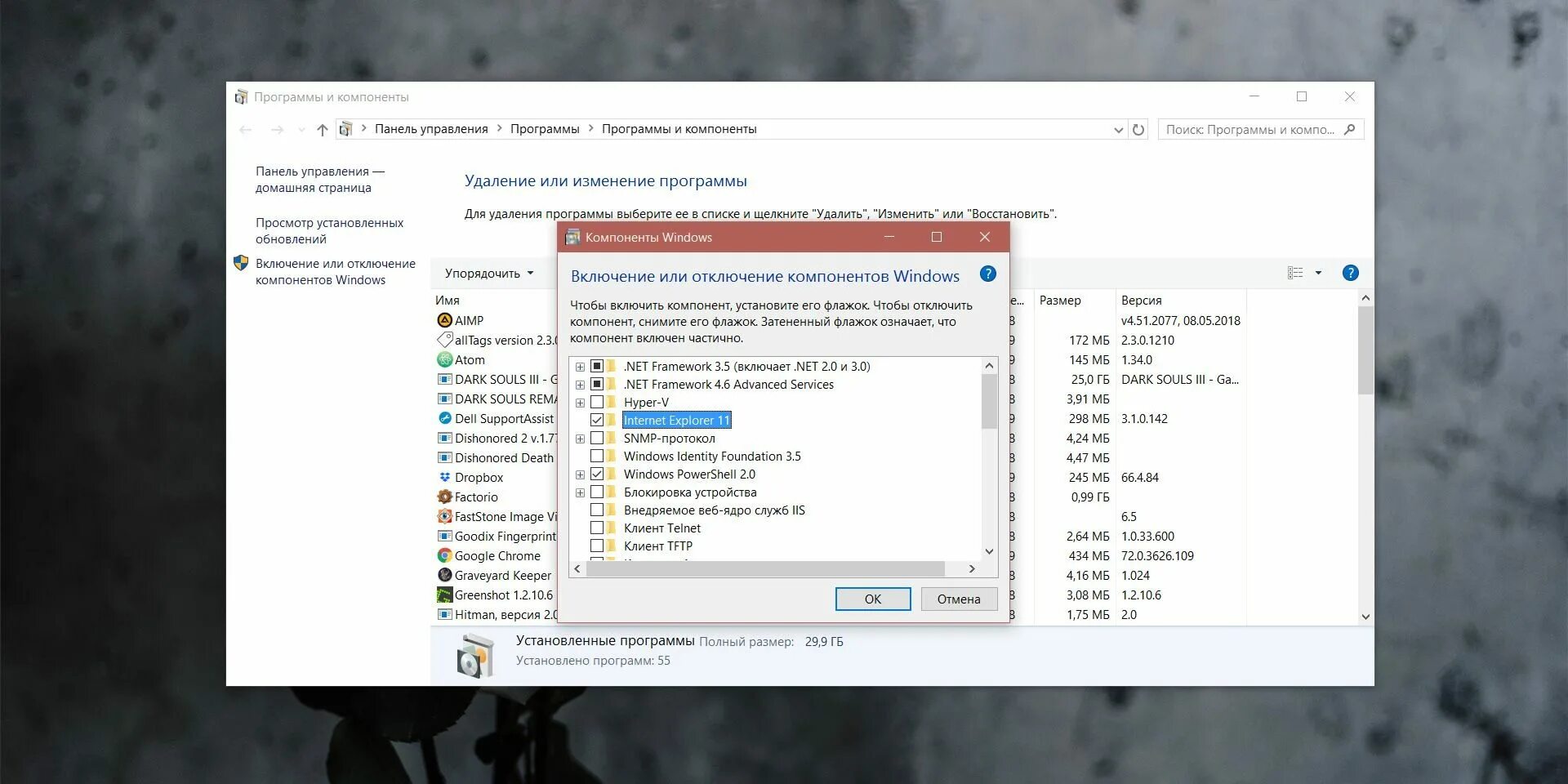
Task: Open the Упорядочить dropdown menu
Action: coord(489,273)
